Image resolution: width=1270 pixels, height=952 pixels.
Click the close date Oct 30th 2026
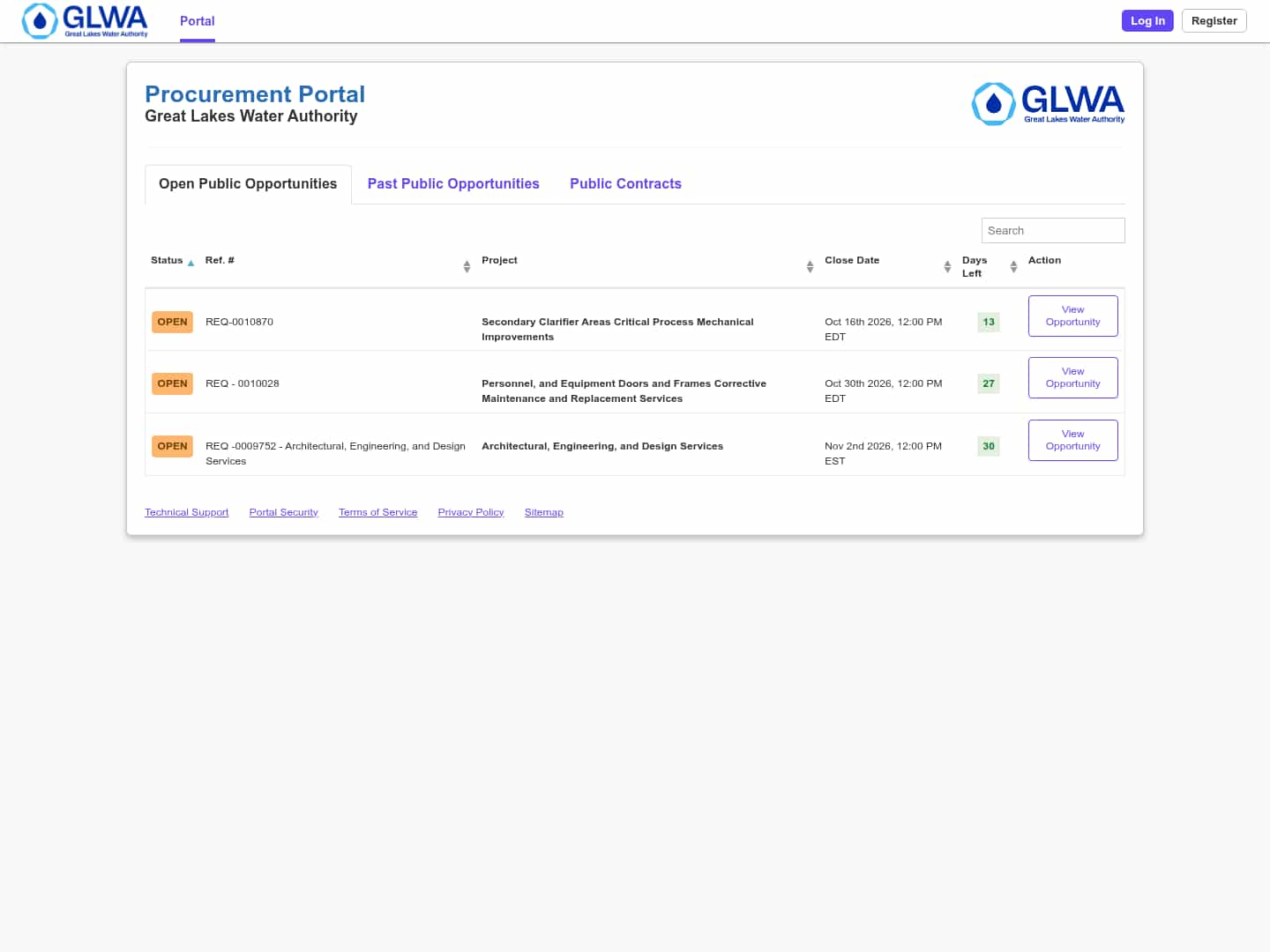pos(883,390)
